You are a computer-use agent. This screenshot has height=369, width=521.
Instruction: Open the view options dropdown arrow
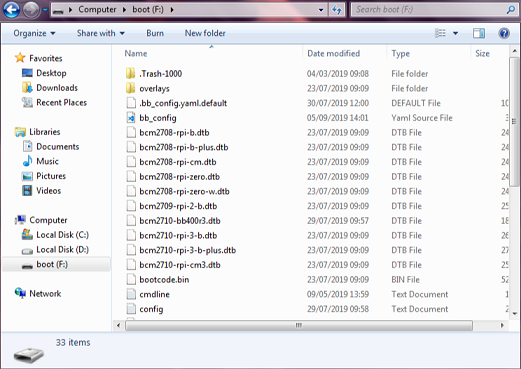[x=455, y=33]
